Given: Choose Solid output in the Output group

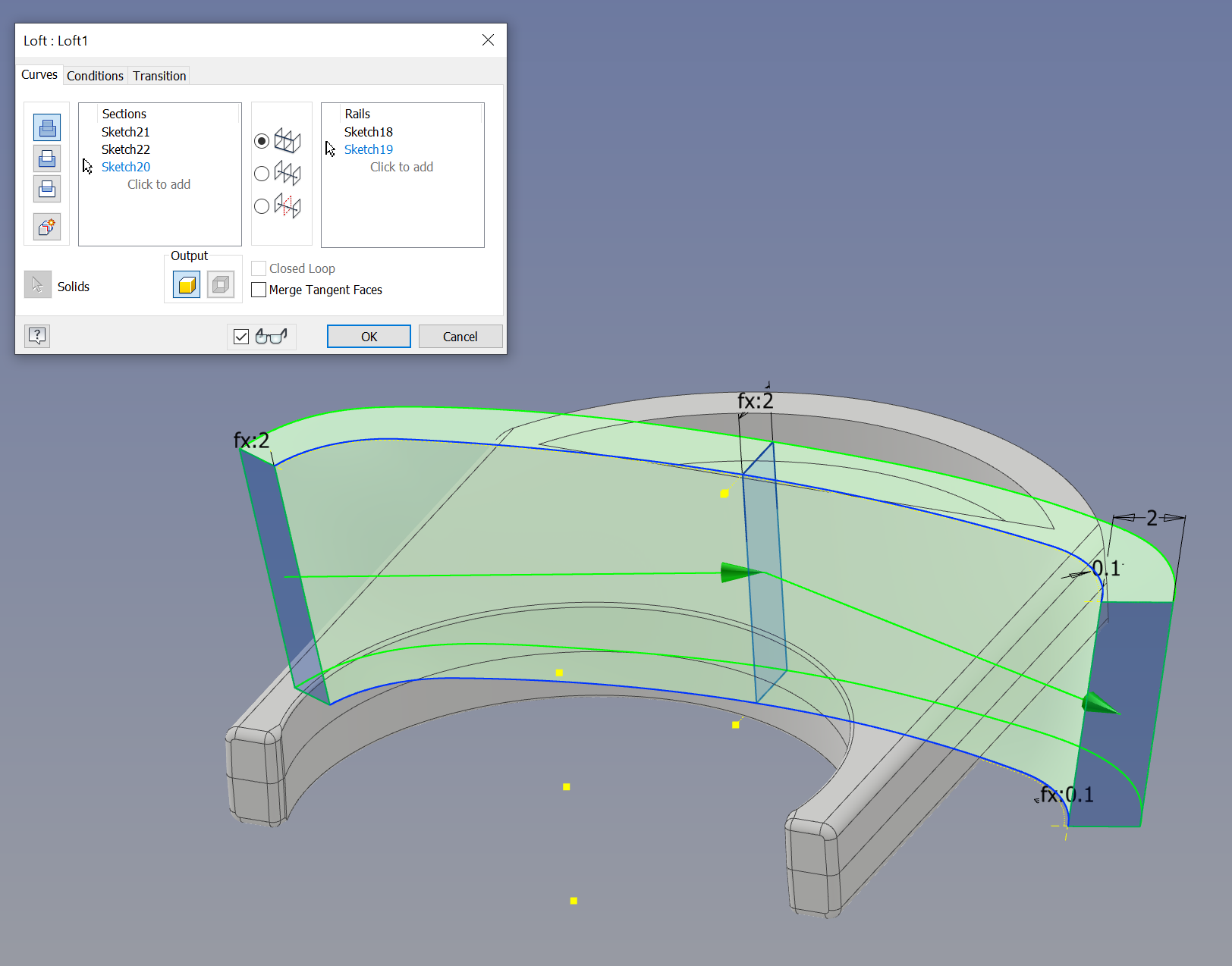Looking at the screenshot, I should point(186,284).
